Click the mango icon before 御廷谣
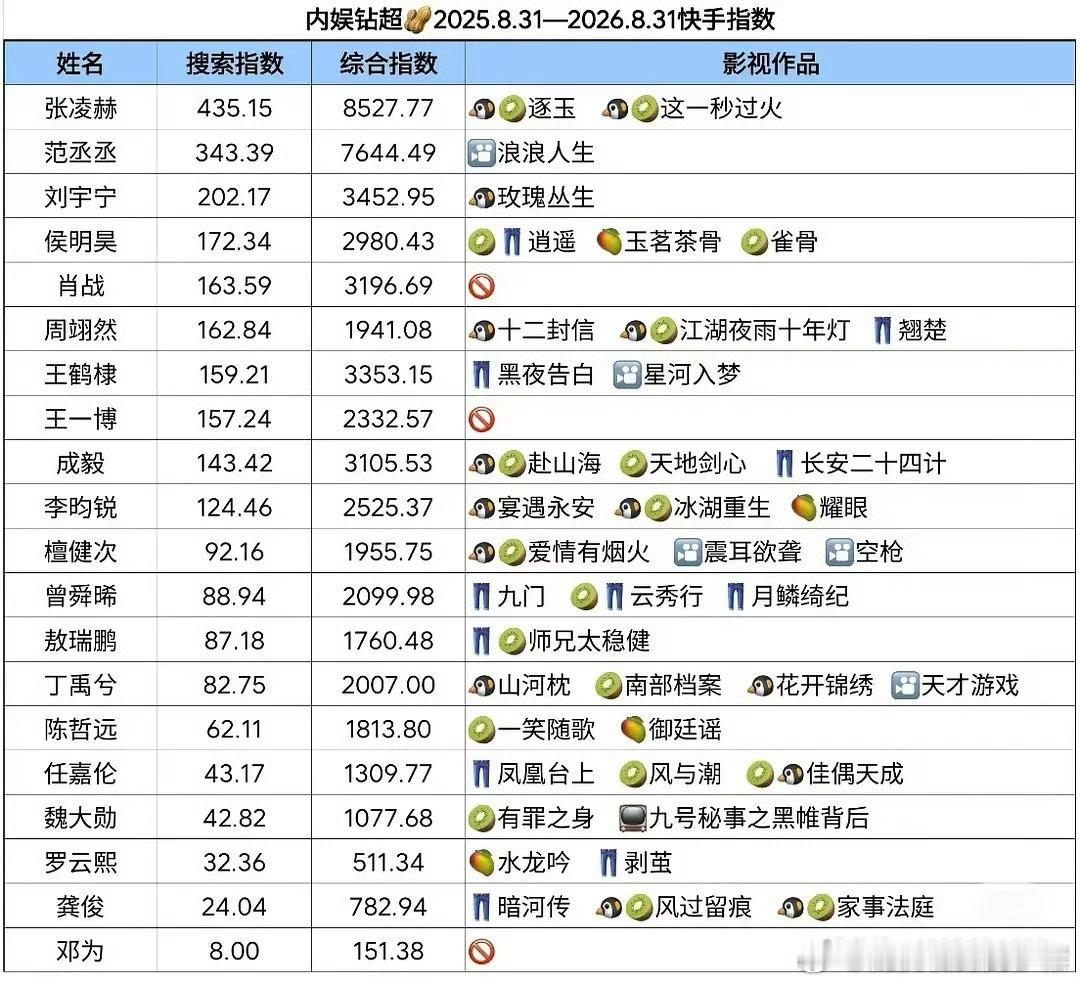1080x984 pixels. click(633, 730)
